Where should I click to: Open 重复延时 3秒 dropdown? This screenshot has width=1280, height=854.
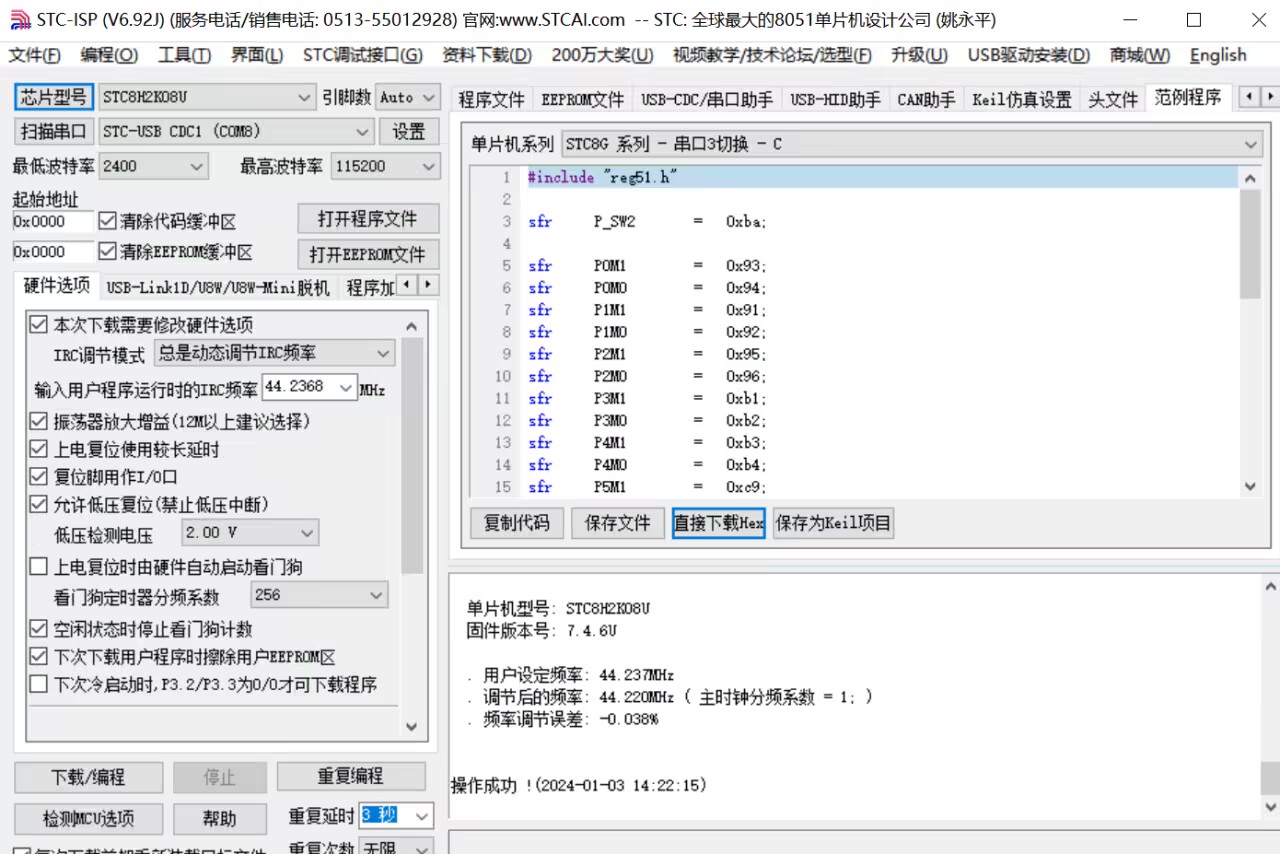pos(422,816)
